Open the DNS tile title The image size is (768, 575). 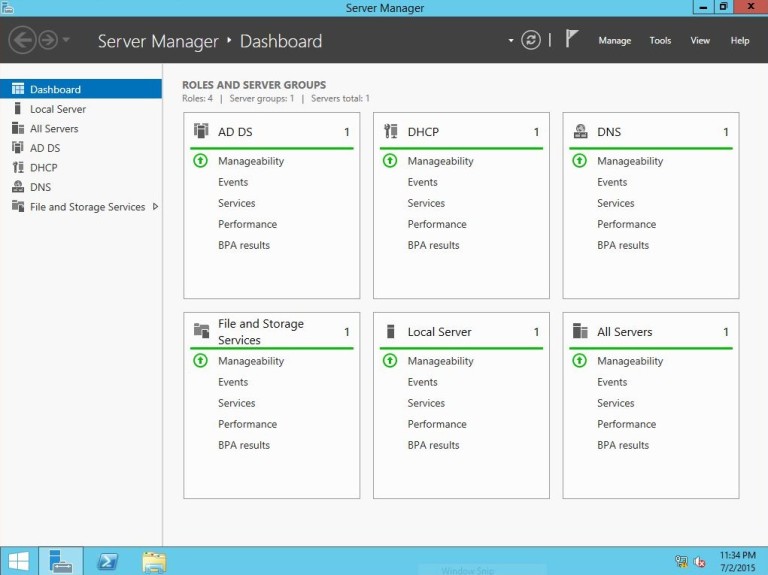tap(609, 132)
